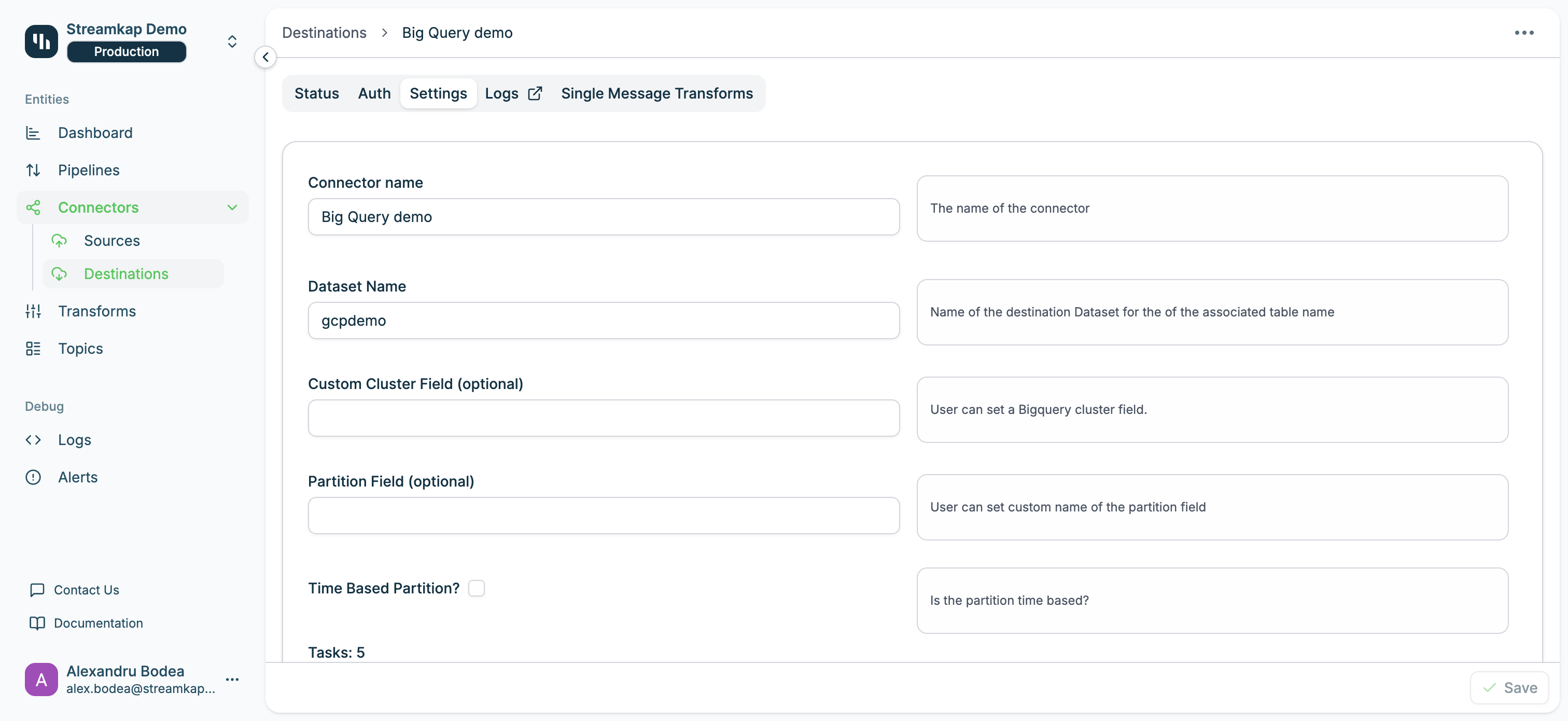Go to Destinations in the breadcrumb
1568x721 pixels.
(x=324, y=32)
